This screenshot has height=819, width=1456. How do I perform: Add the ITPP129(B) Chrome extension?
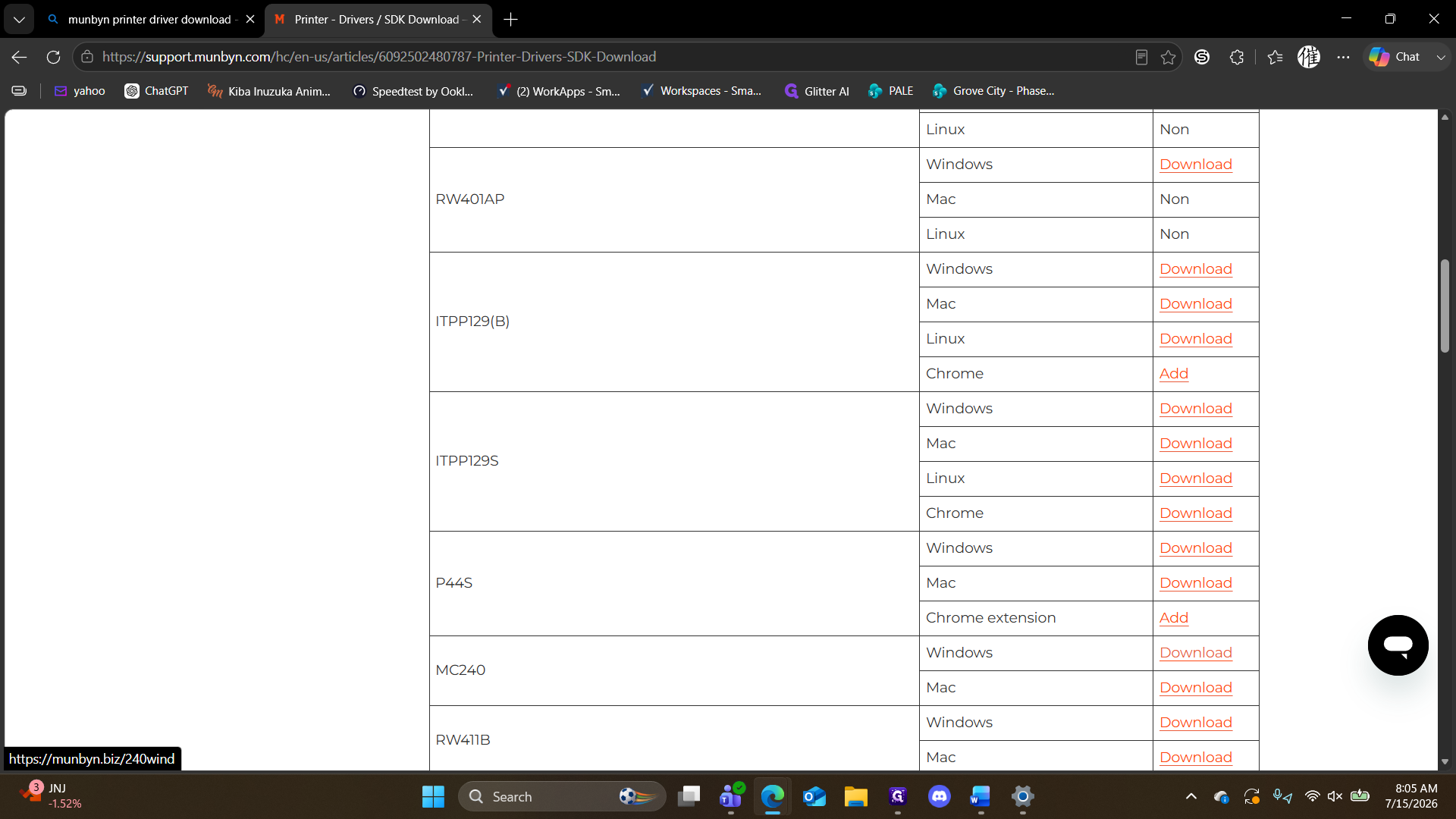tap(1174, 374)
